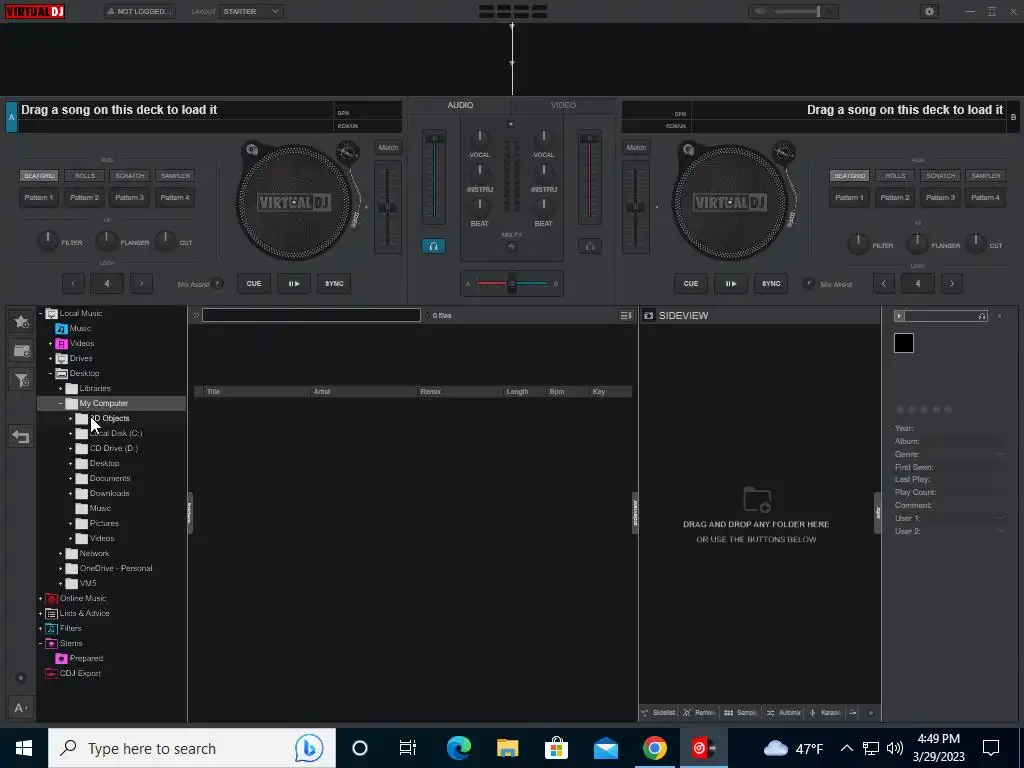The width and height of the screenshot is (1024, 768).
Task: Halve loop length on left deck
Action: tap(74, 283)
